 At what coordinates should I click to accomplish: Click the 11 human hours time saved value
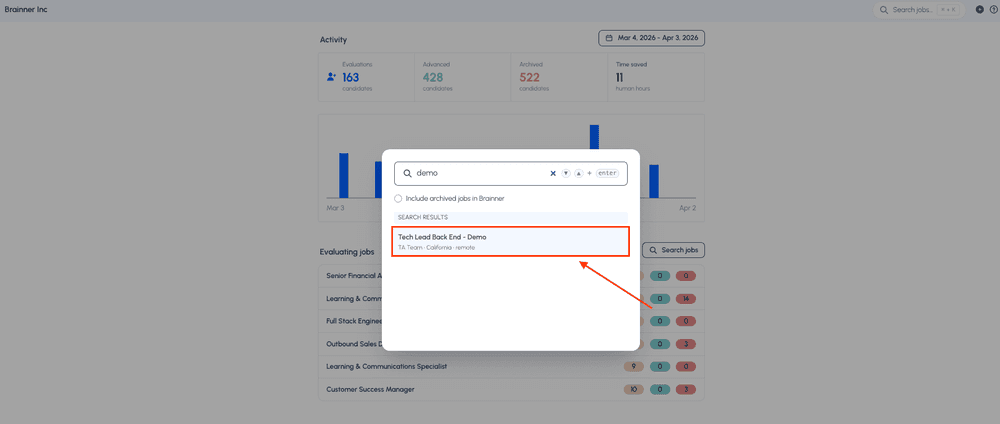pyautogui.click(x=619, y=77)
